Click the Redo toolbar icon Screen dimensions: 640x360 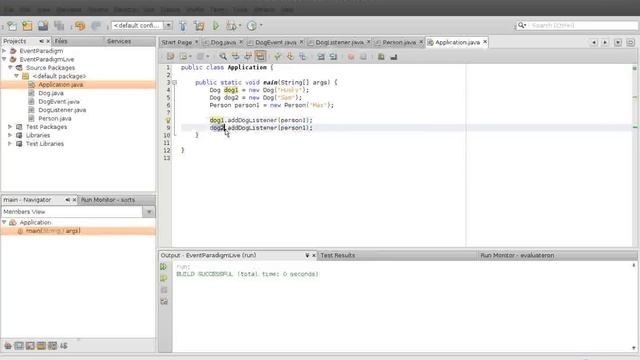[96, 26]
